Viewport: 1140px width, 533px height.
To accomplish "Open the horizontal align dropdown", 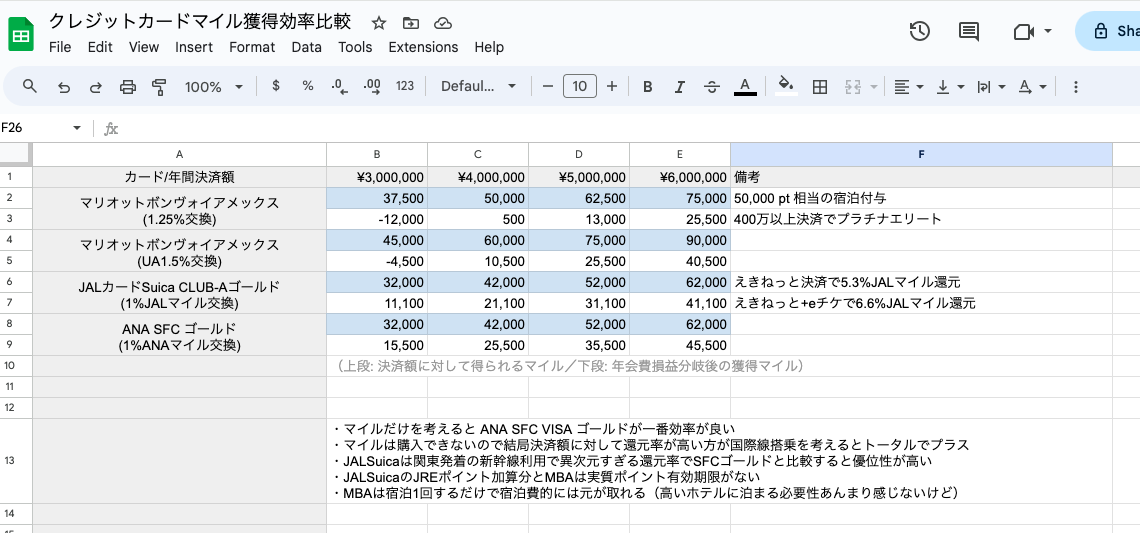I will 908,87.
